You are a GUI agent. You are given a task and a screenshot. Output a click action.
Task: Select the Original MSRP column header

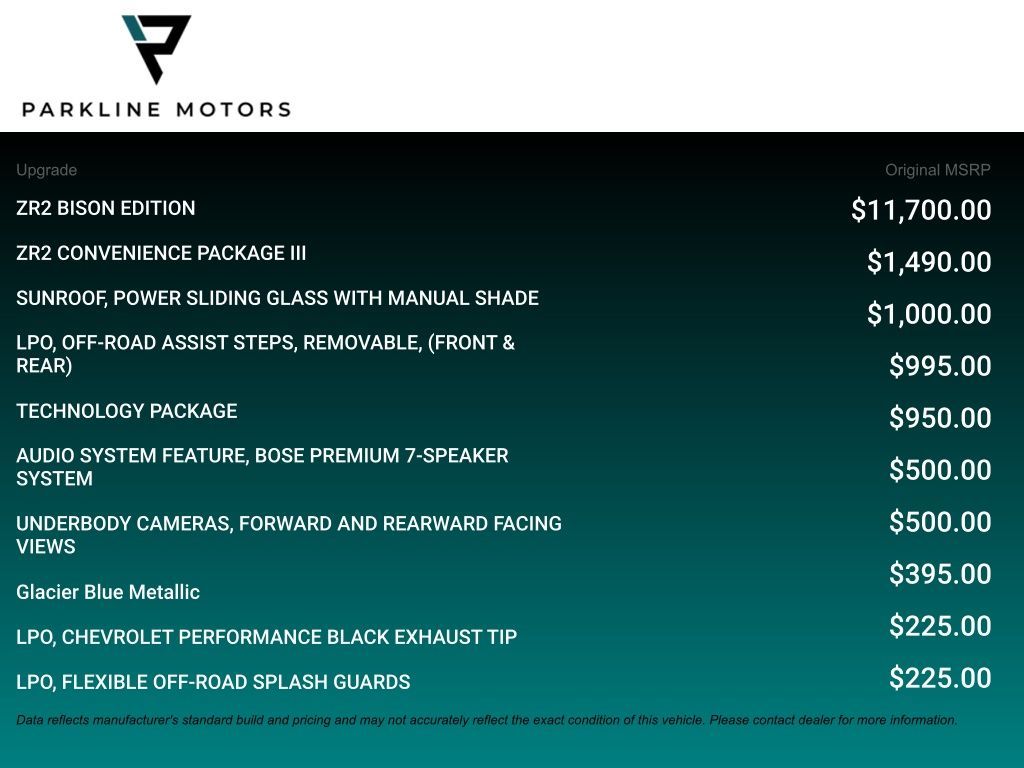938,170
